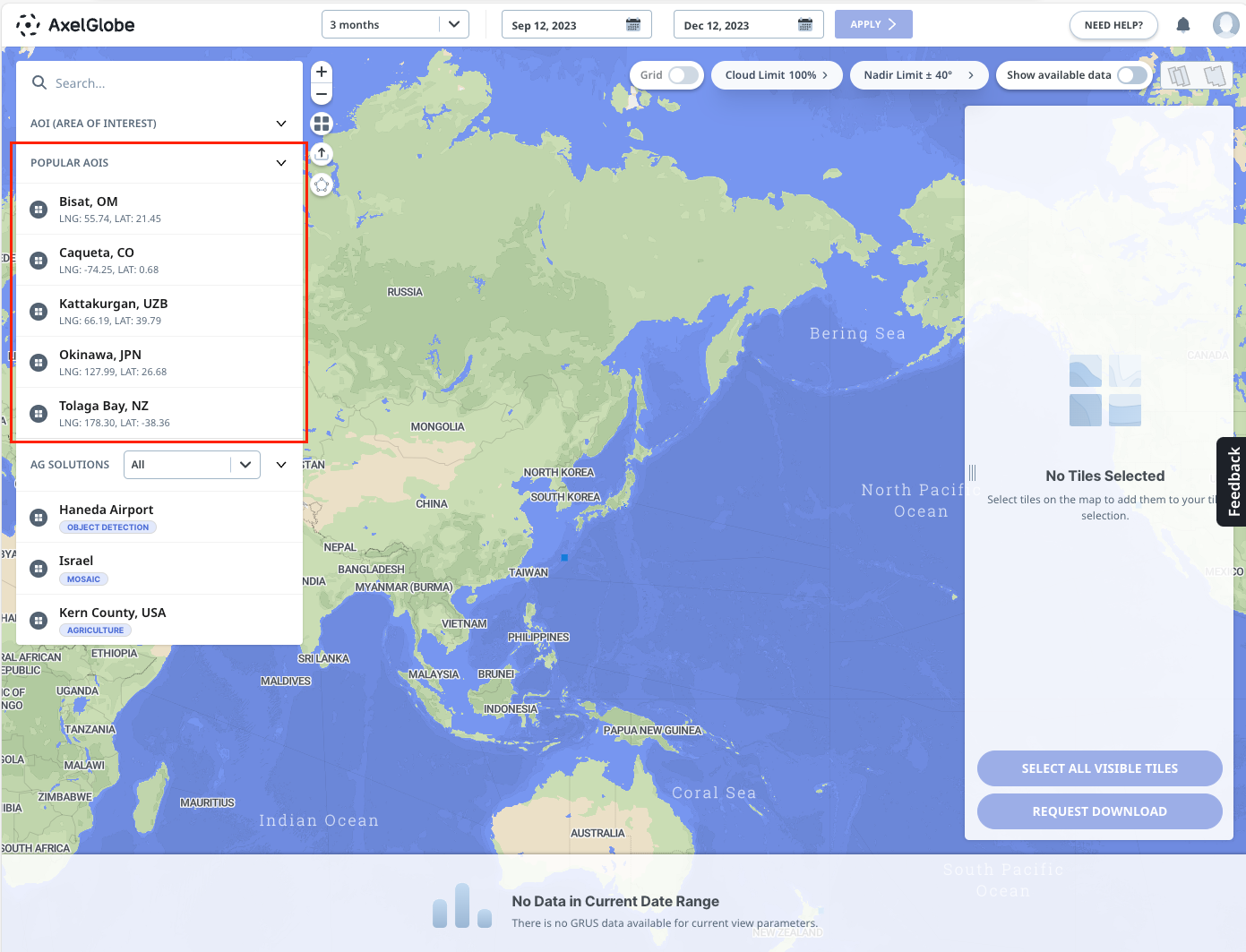Toggle the Grid switch

coord(683,75)
